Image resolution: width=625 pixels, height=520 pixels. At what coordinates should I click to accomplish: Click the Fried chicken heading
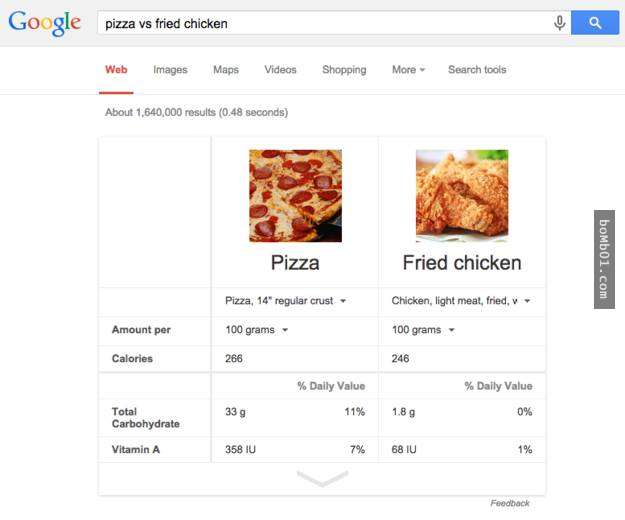pyautogui.click(x=462, y=263)
